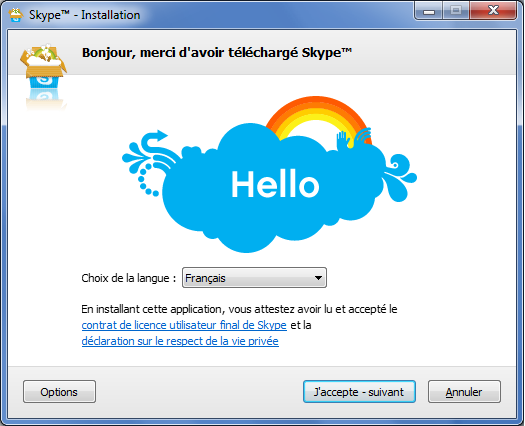Click the dotted curl decoration beside cloud
The width and height of the screenshot is (525, 426).
pos(146,180)
